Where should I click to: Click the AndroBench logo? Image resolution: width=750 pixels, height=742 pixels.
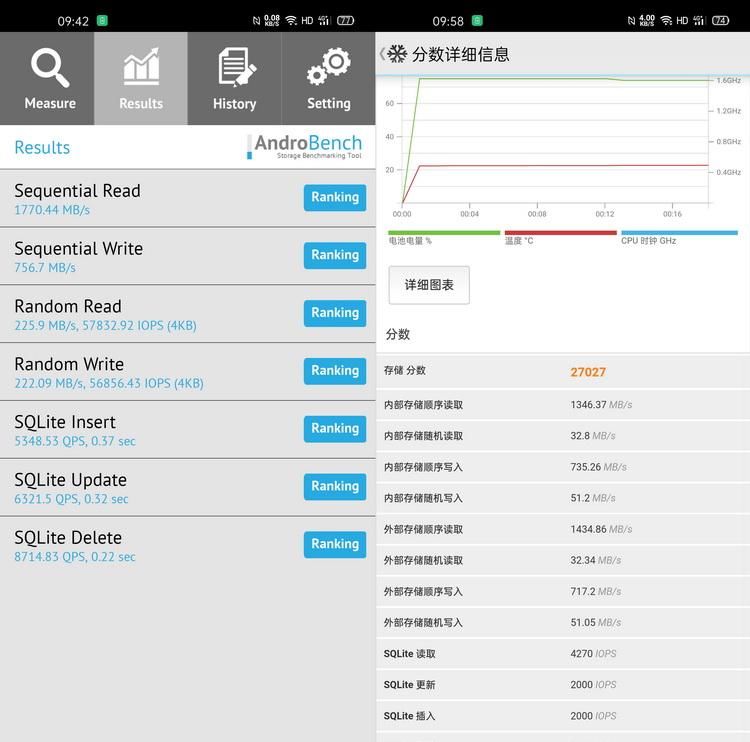305,146
